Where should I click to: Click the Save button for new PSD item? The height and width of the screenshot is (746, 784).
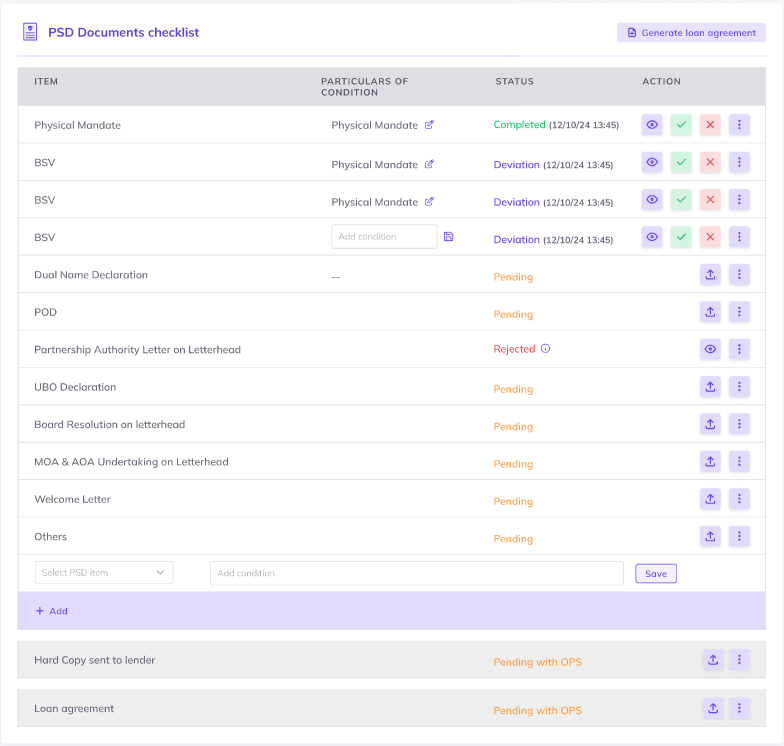pos(656,574)
